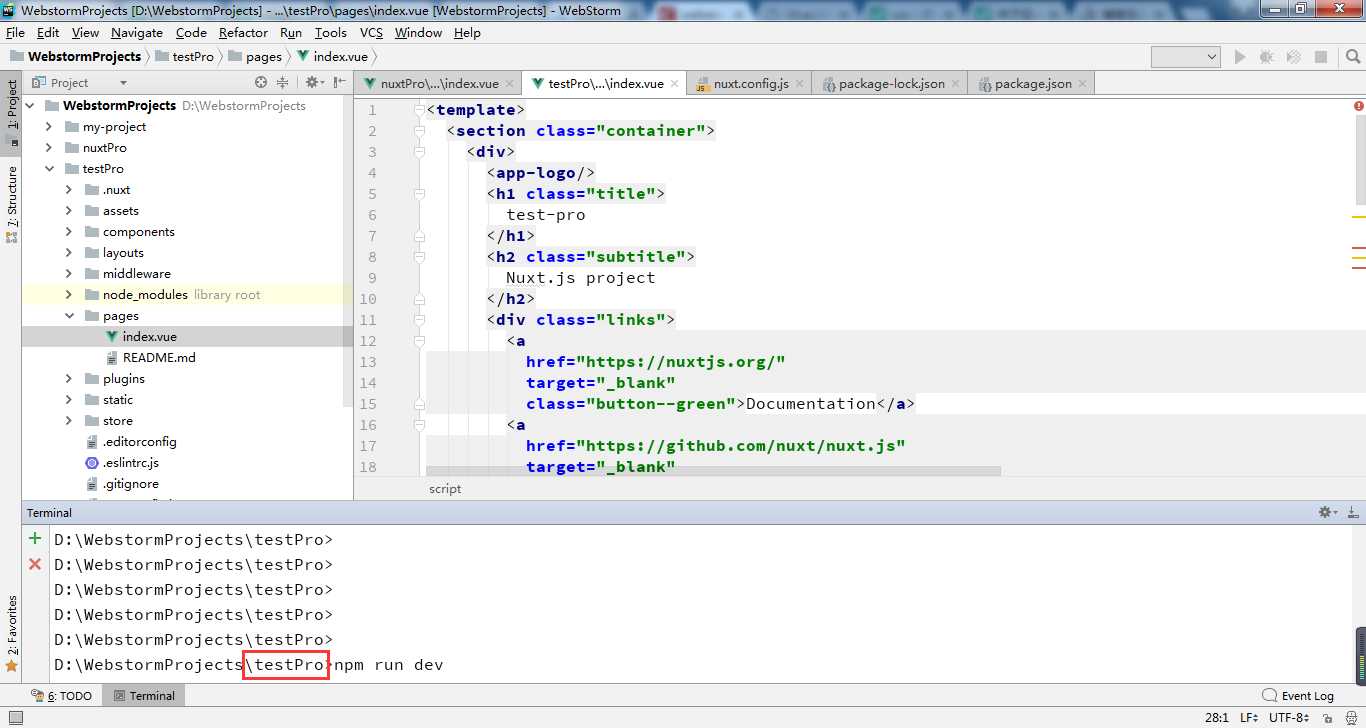Open Terminal panel gear settings

[1328, 512]
